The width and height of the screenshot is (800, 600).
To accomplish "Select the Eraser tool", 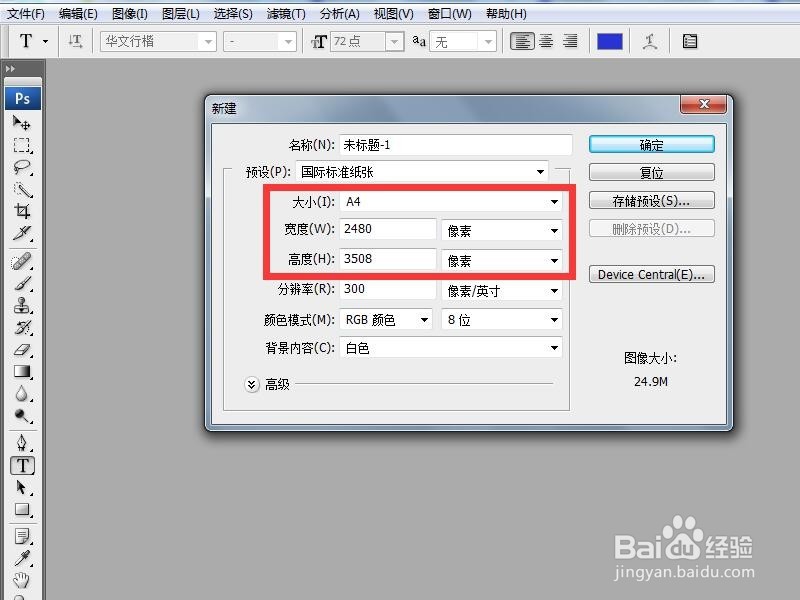I will [x=22, y=347].
